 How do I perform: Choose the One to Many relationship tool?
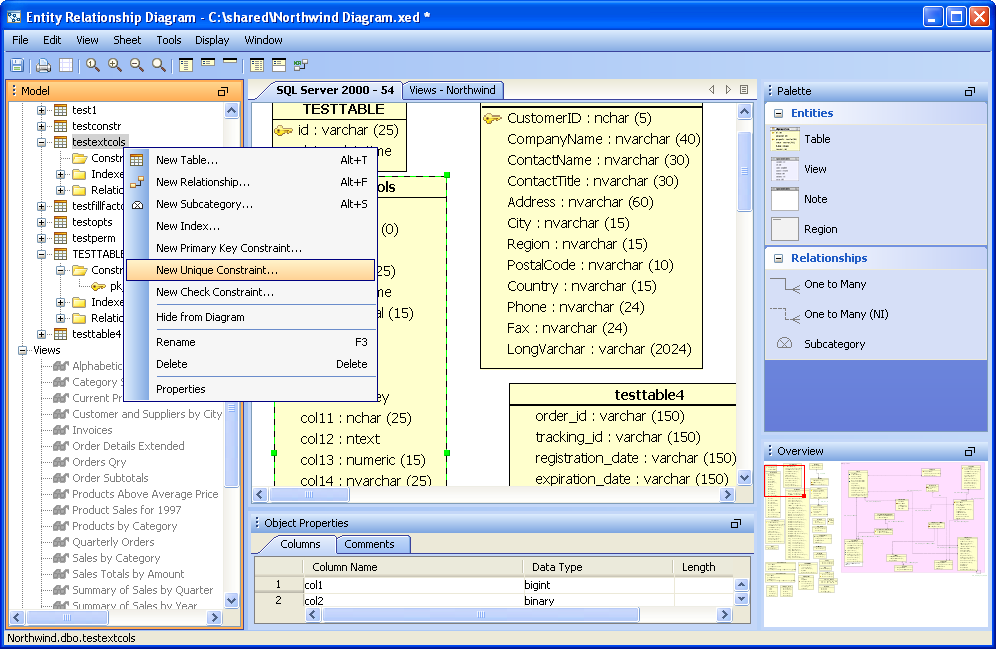834,284
